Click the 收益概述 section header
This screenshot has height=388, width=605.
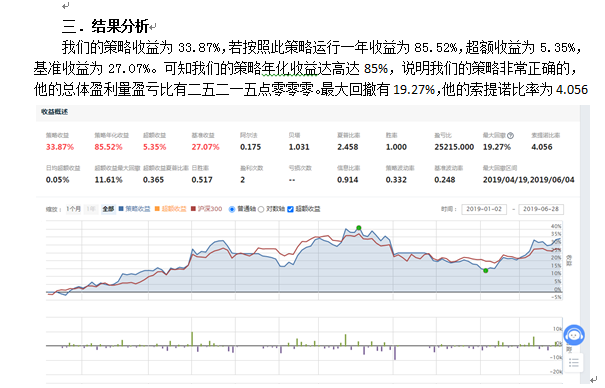coord(54,112)
